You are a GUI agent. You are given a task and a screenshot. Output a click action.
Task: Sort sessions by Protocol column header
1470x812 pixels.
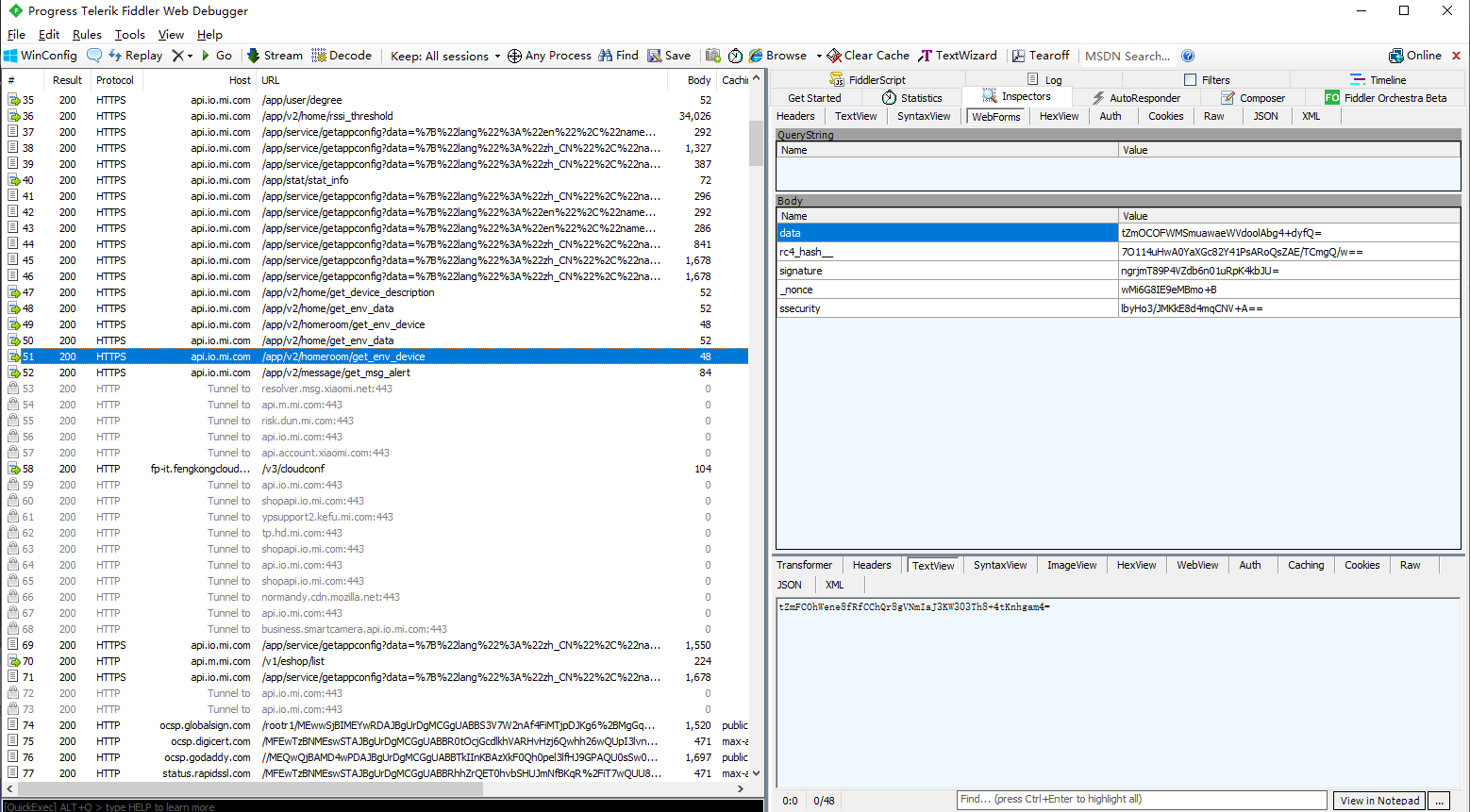click(x=115, y=80)
